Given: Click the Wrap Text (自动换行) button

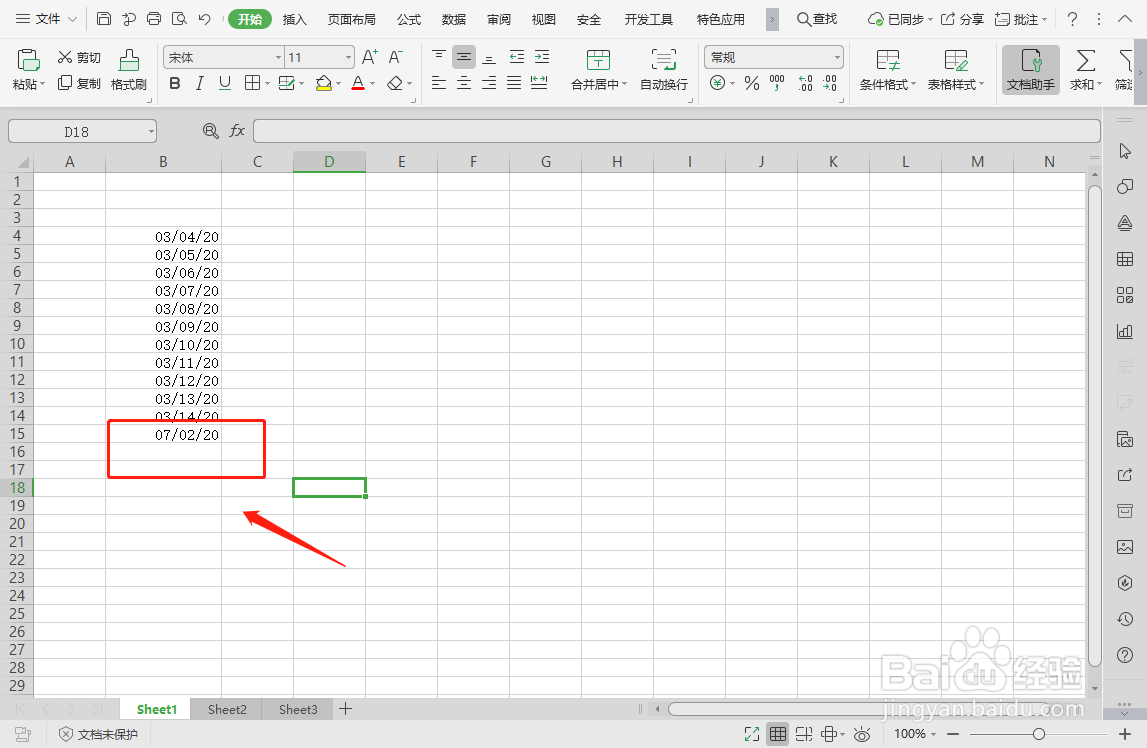Looking at the screenshot, I should [x=663, y=70].
